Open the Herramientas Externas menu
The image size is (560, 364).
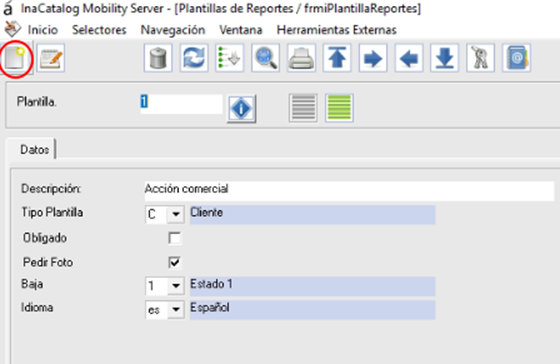pyautogui.click(x=336, y=30)
